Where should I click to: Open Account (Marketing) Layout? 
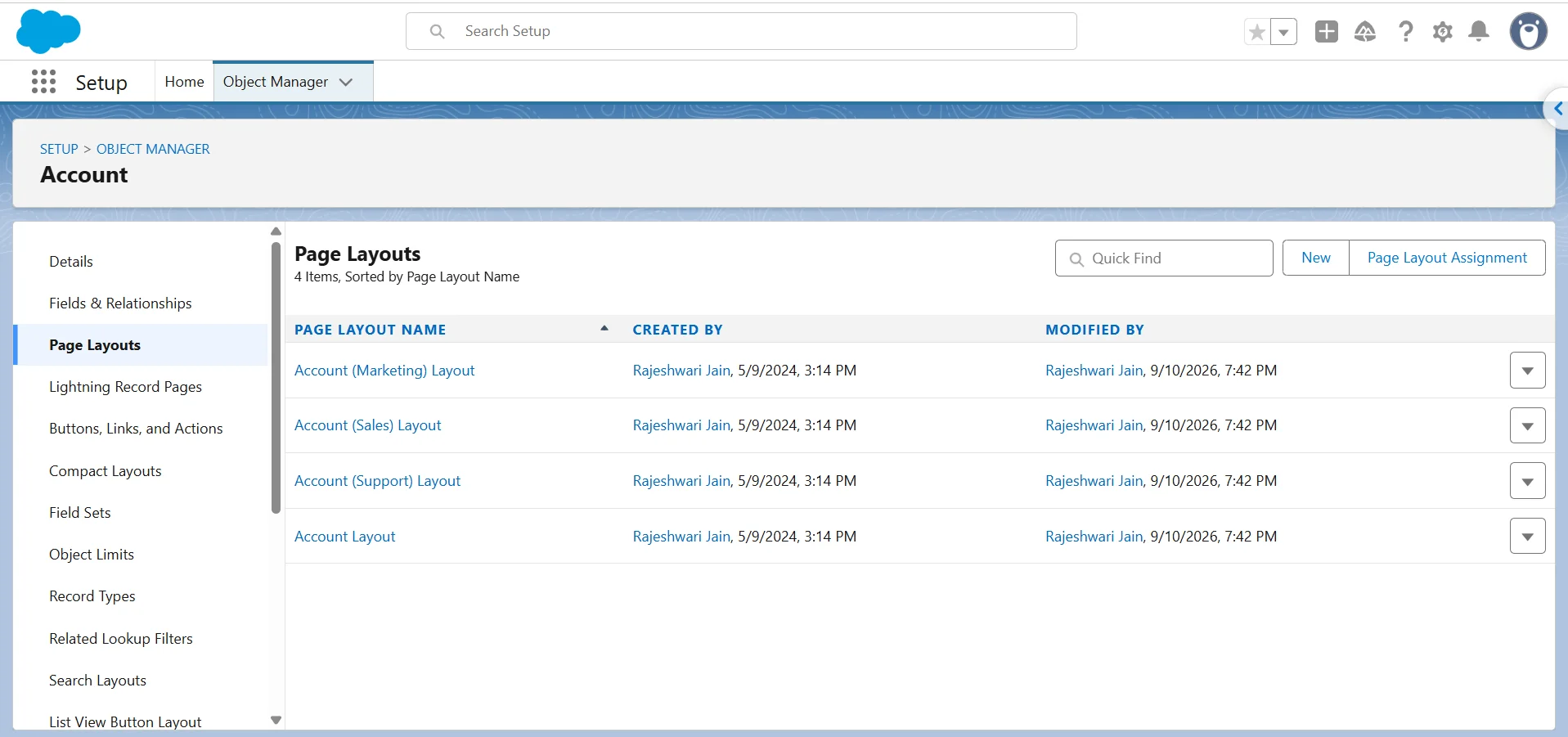[384, 371]
